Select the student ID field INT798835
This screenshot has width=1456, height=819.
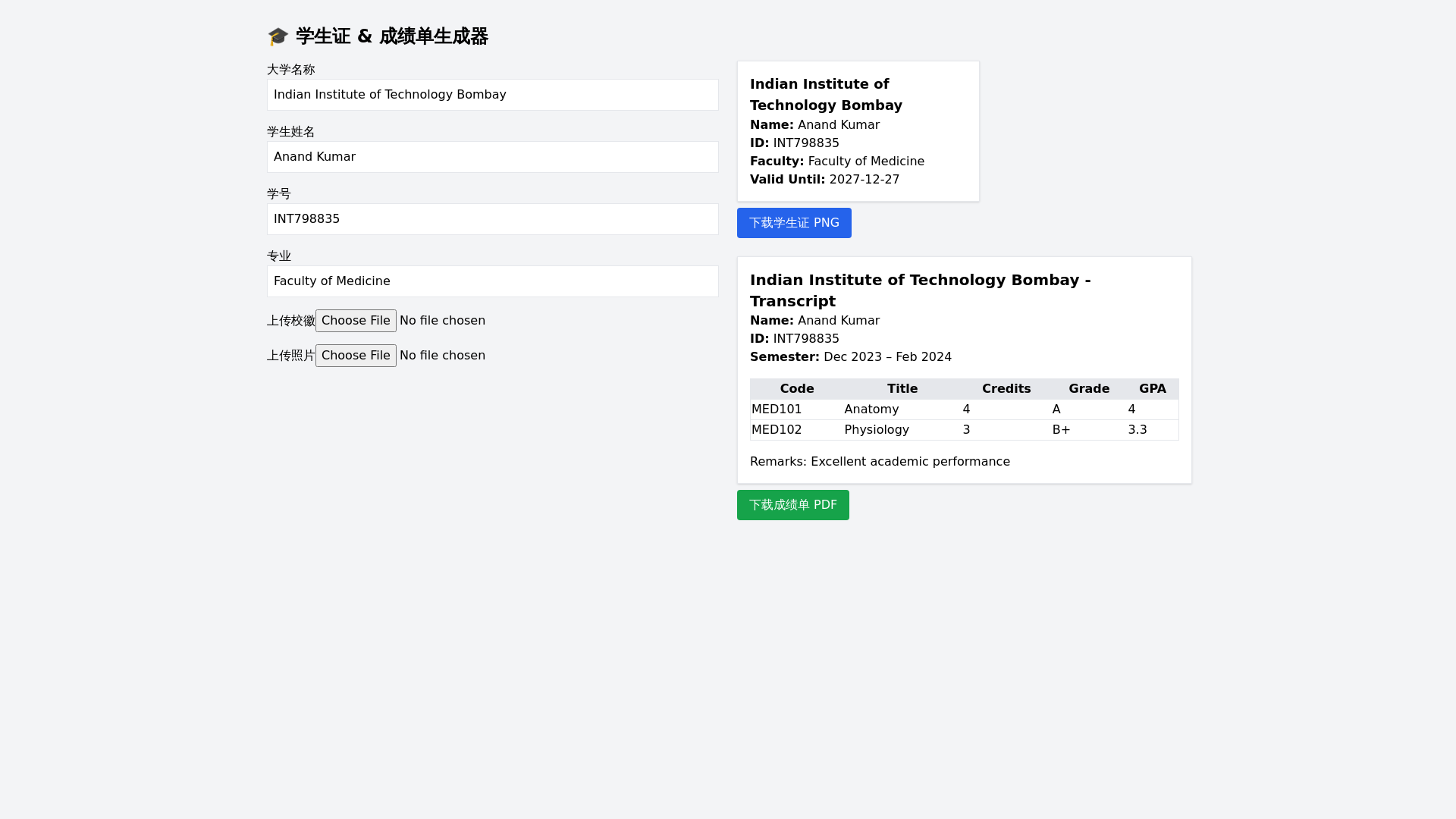tap(493, 219)
